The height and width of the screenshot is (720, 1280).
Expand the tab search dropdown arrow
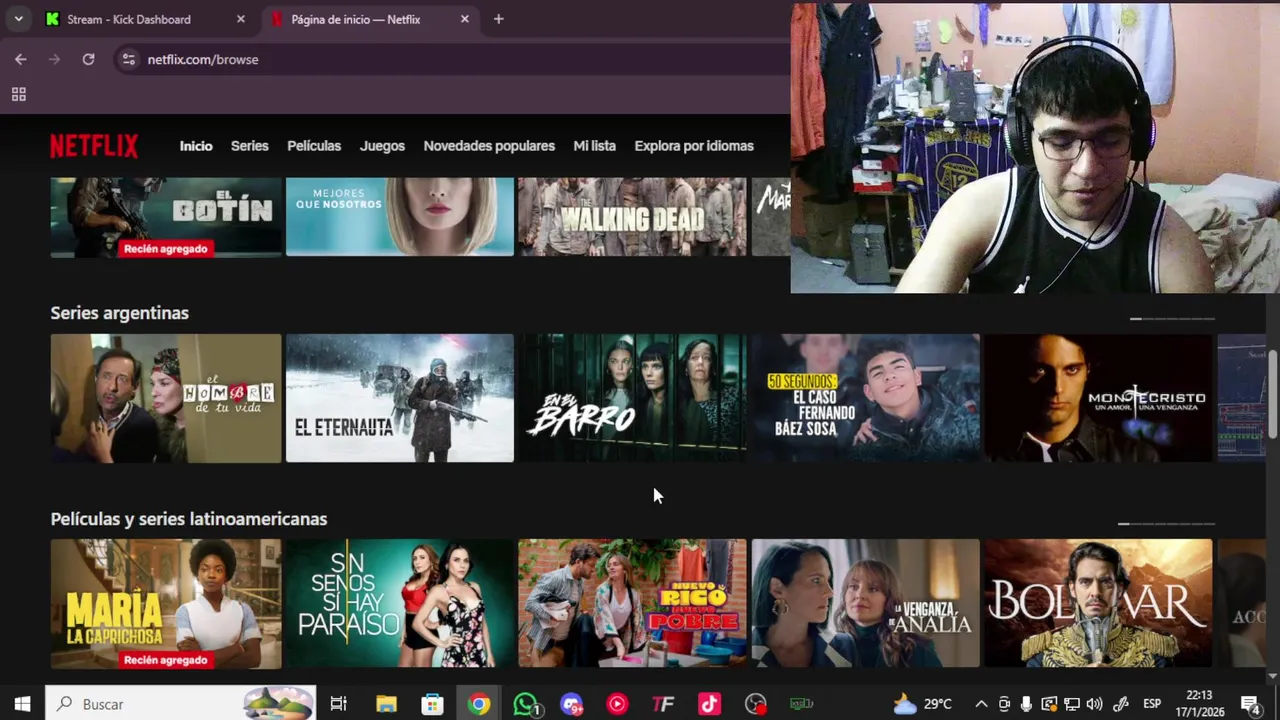(18, 19)
